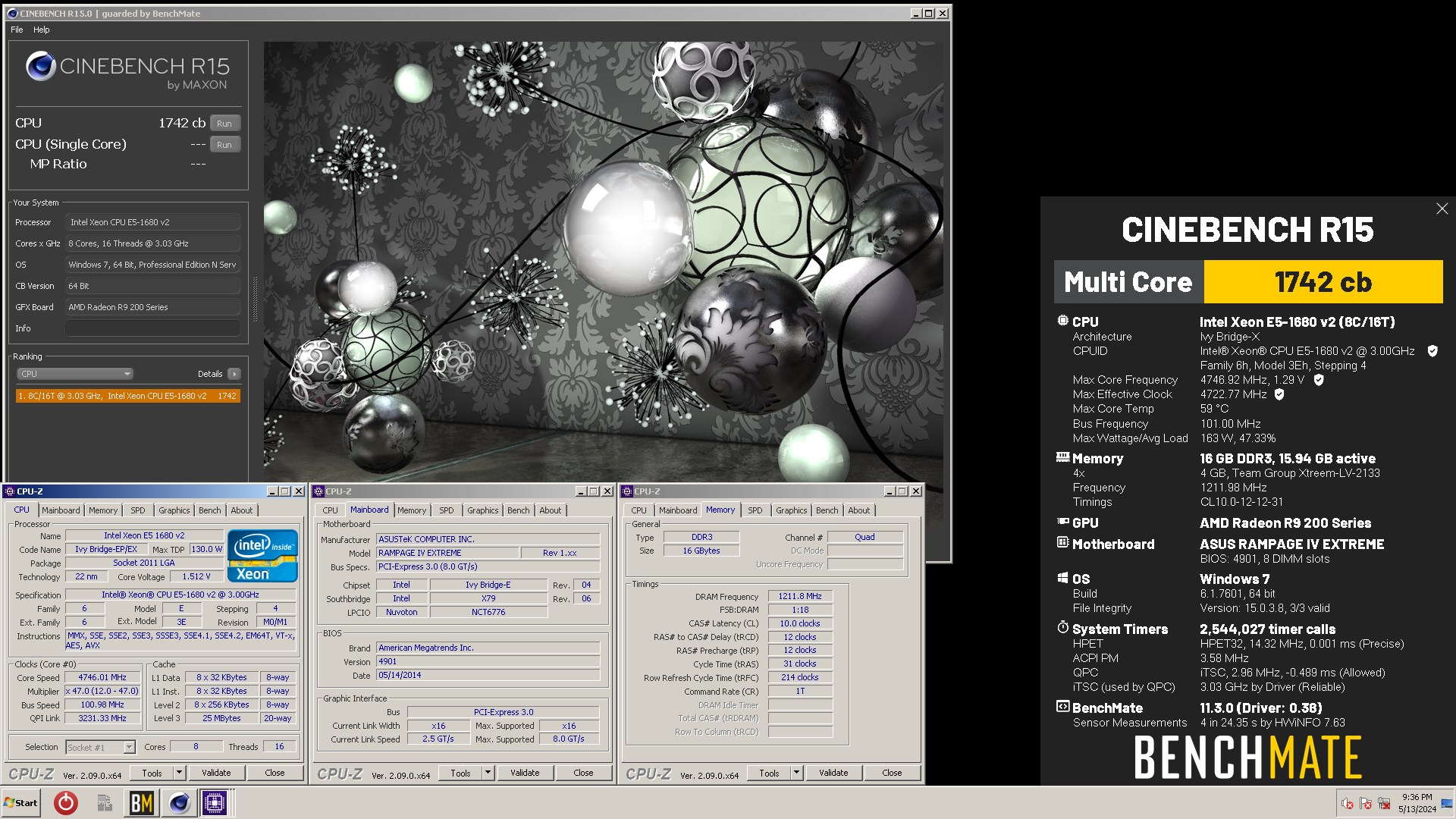Click the Cinebench R15 logo sphere

[x=41, y=66]
